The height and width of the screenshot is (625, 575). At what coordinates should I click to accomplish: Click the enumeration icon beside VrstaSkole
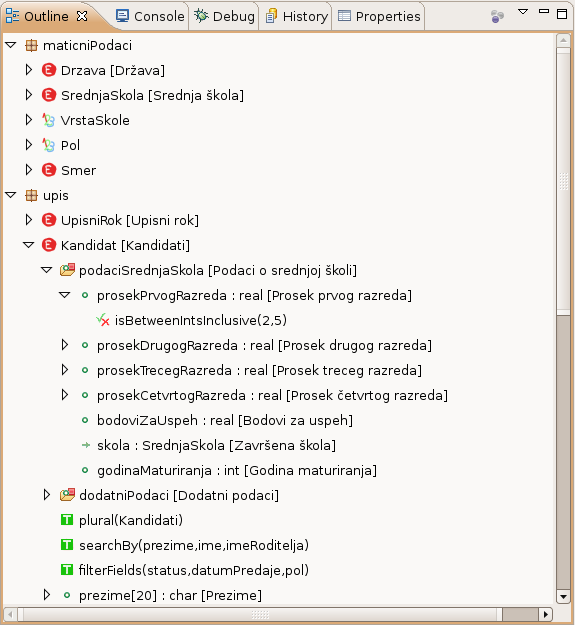coord(49,120)
